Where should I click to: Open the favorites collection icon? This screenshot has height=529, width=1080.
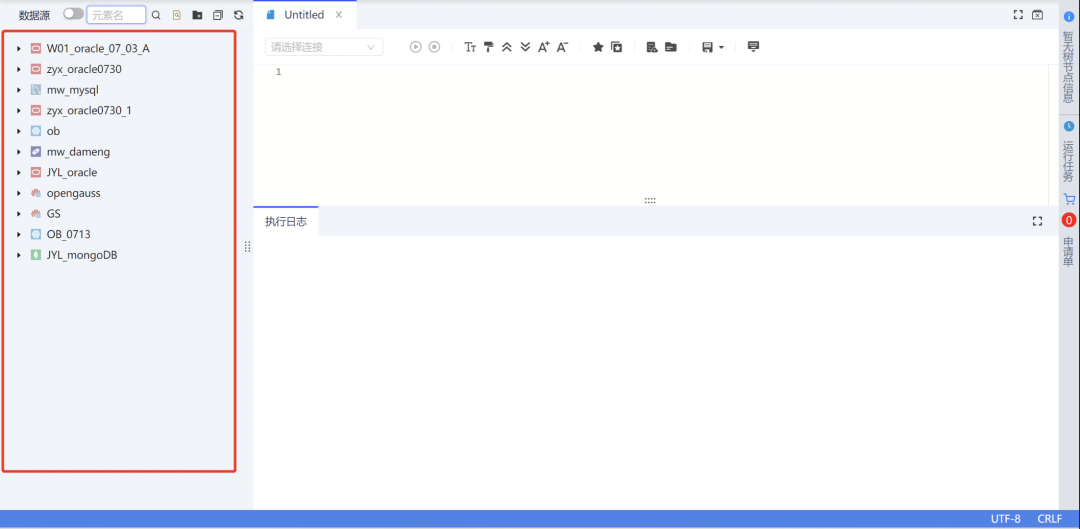coord(617,47)
